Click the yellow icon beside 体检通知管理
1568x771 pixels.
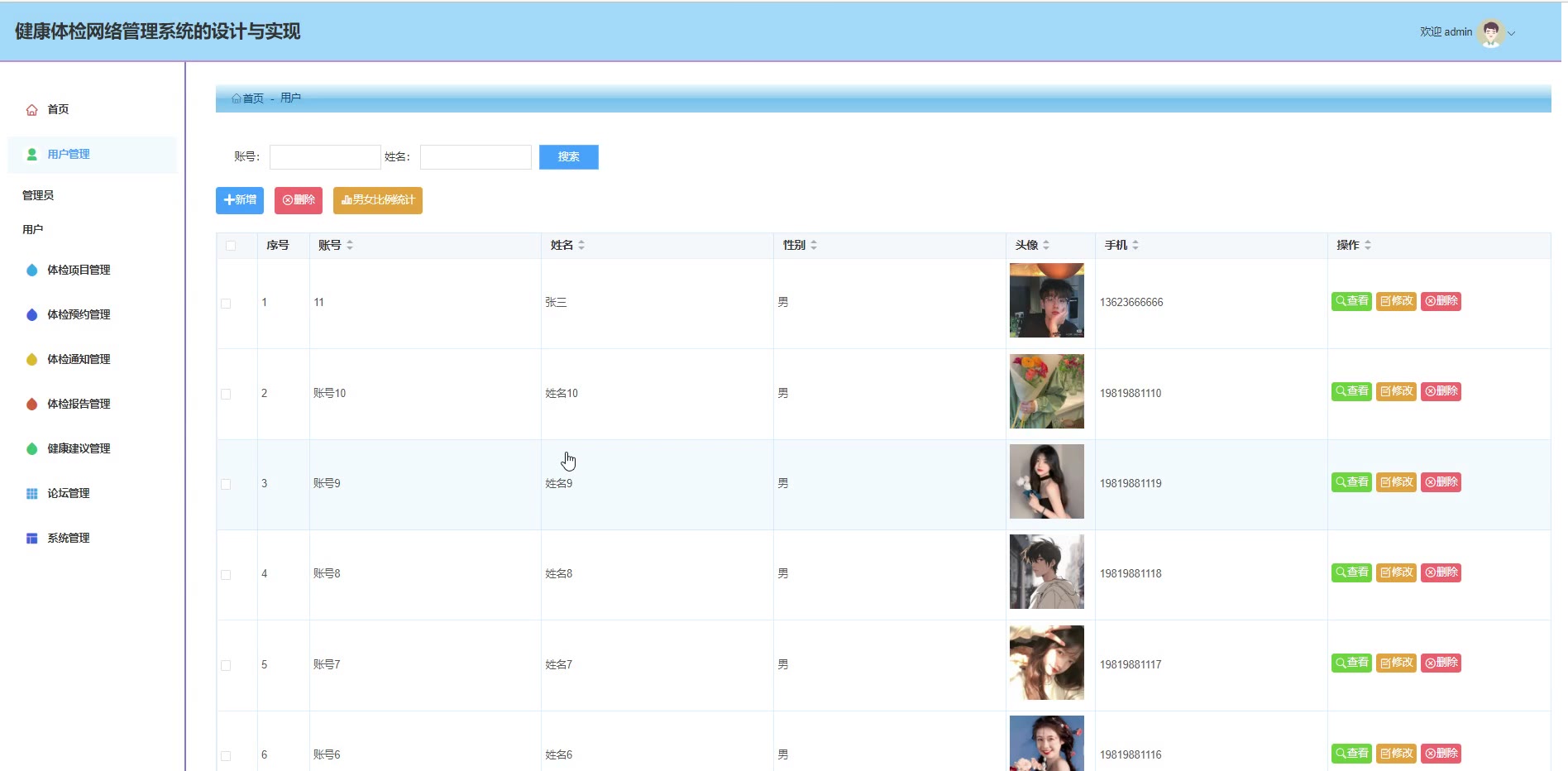(x=31, y=360)
